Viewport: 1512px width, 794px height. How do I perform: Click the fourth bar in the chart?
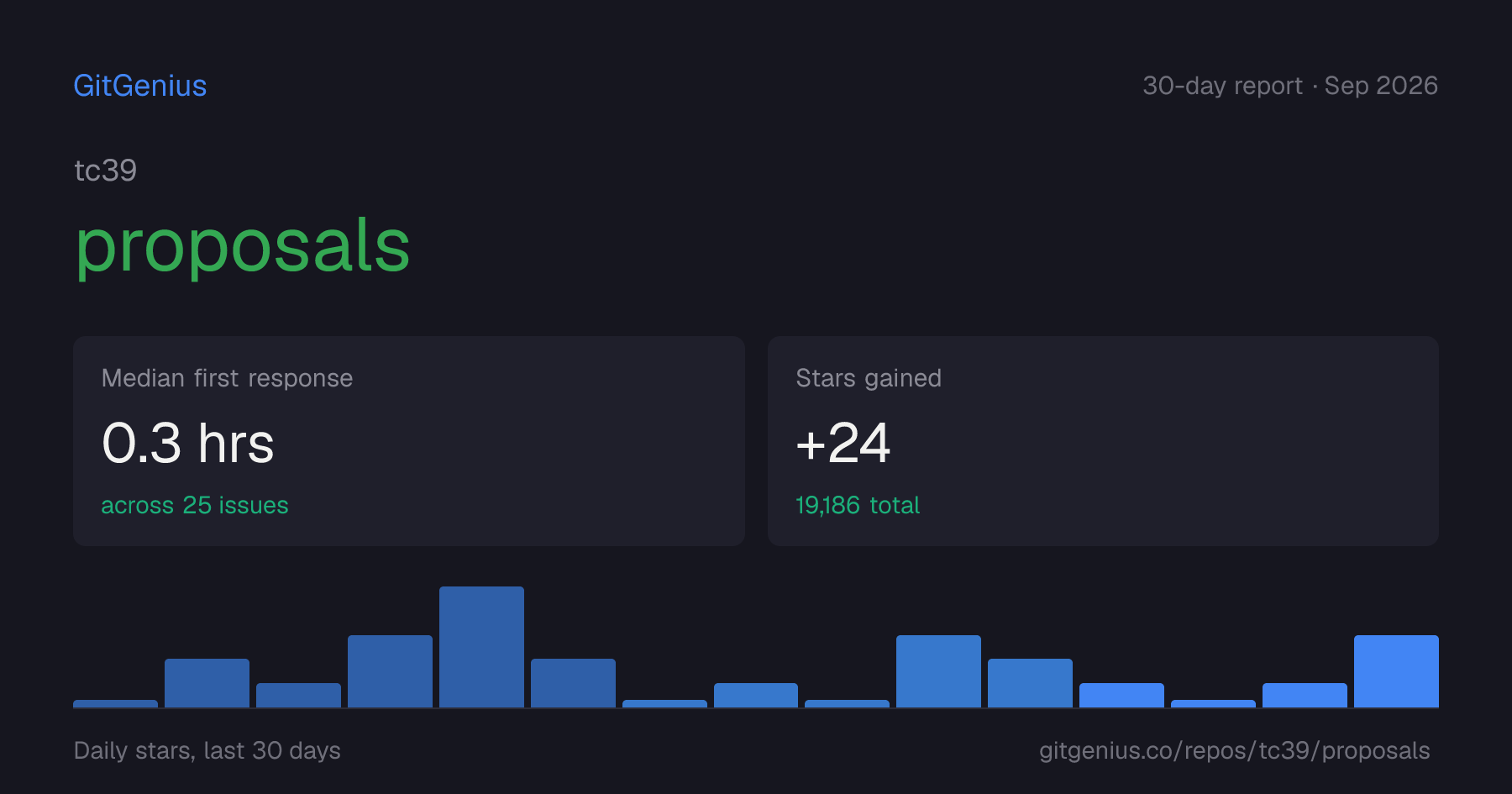point(390,671)
